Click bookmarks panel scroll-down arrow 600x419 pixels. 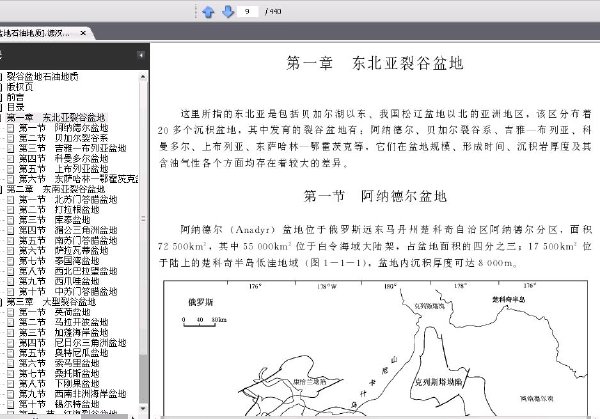143,409
